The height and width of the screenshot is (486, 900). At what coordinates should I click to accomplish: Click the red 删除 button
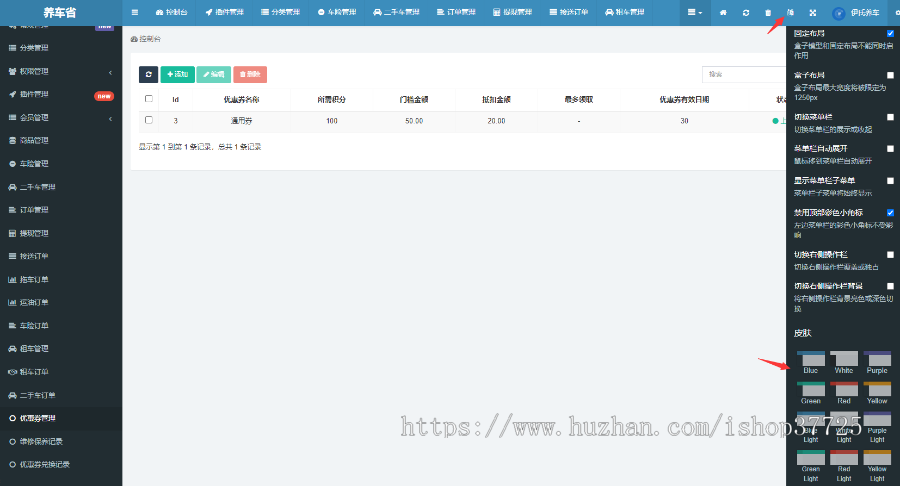click(250, 74)
